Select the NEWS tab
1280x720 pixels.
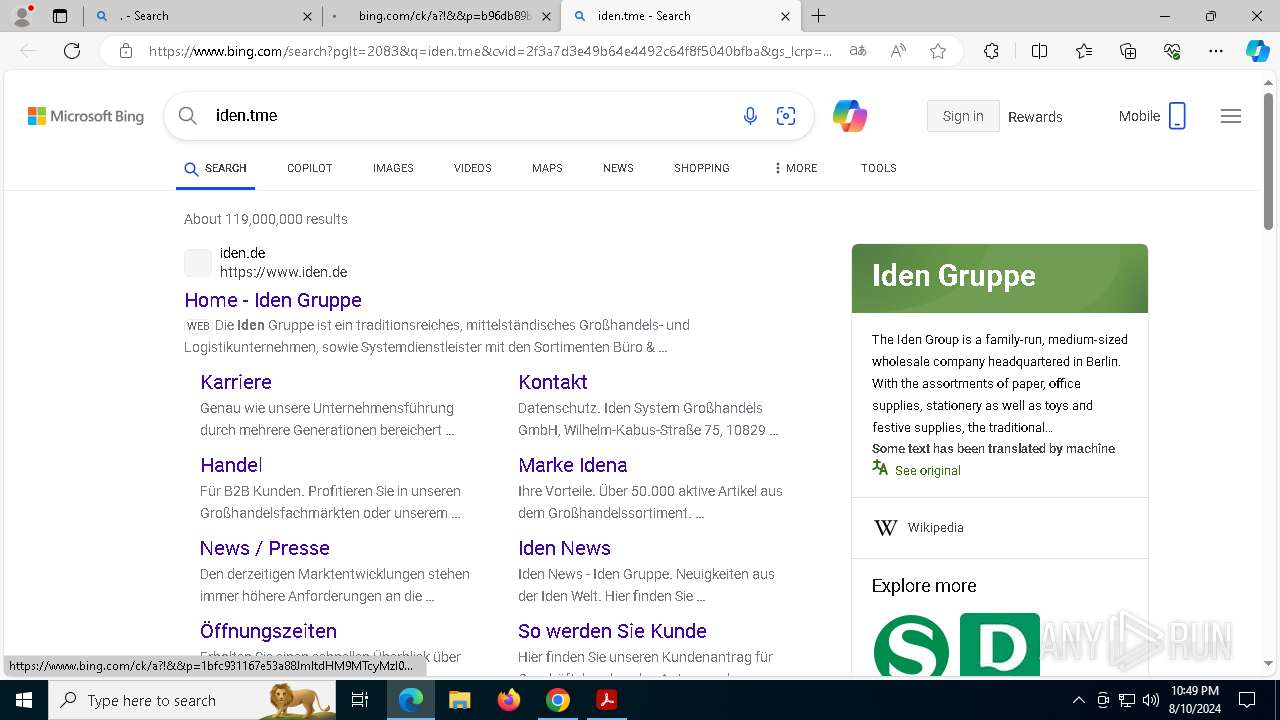[618, 168]
